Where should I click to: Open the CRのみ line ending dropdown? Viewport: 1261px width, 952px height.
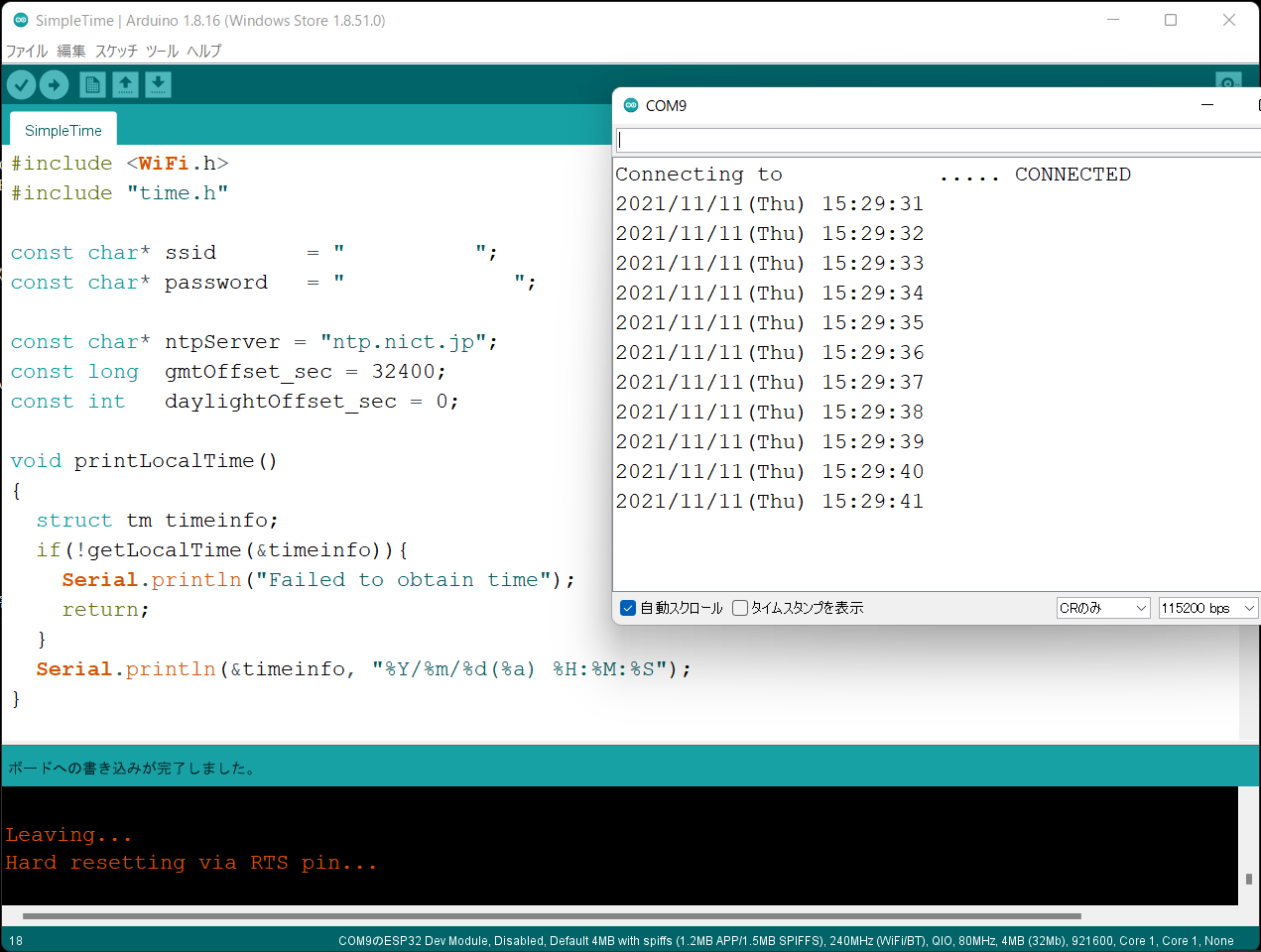[1102, 608]
